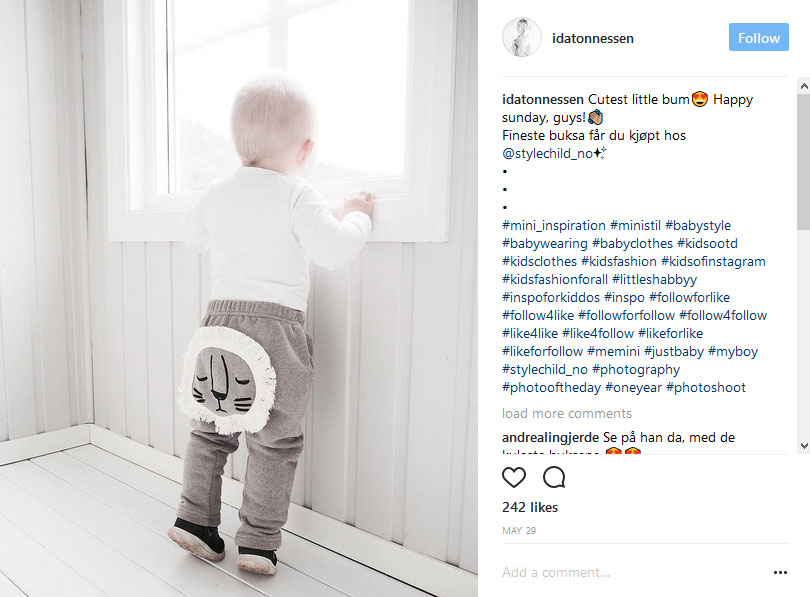Click the scrollbar up arrow in comments
This screenshot has width=810, height=597.
tap(804, 86)
